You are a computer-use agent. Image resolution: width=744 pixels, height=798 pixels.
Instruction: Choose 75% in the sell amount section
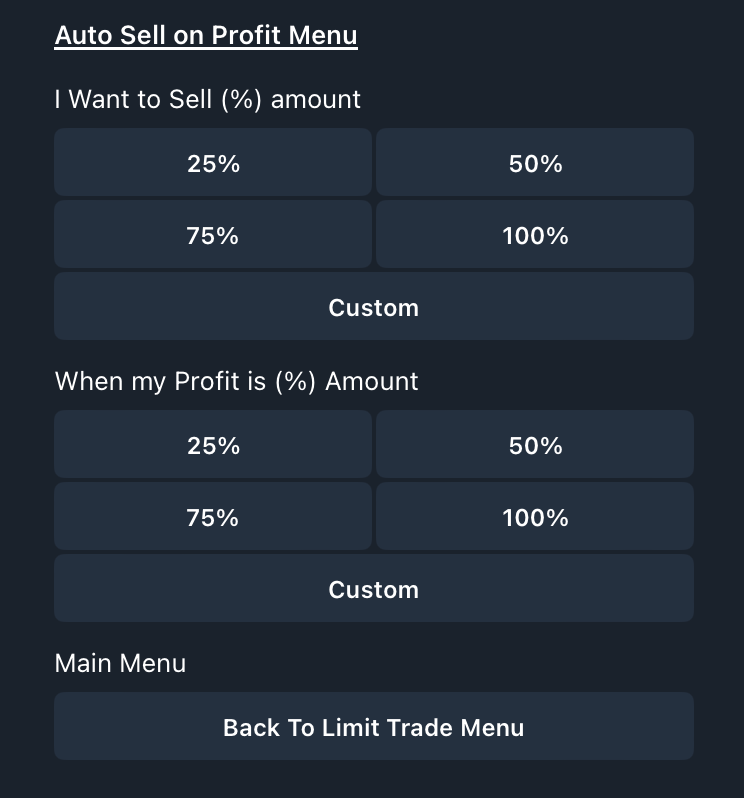(213, 235)
